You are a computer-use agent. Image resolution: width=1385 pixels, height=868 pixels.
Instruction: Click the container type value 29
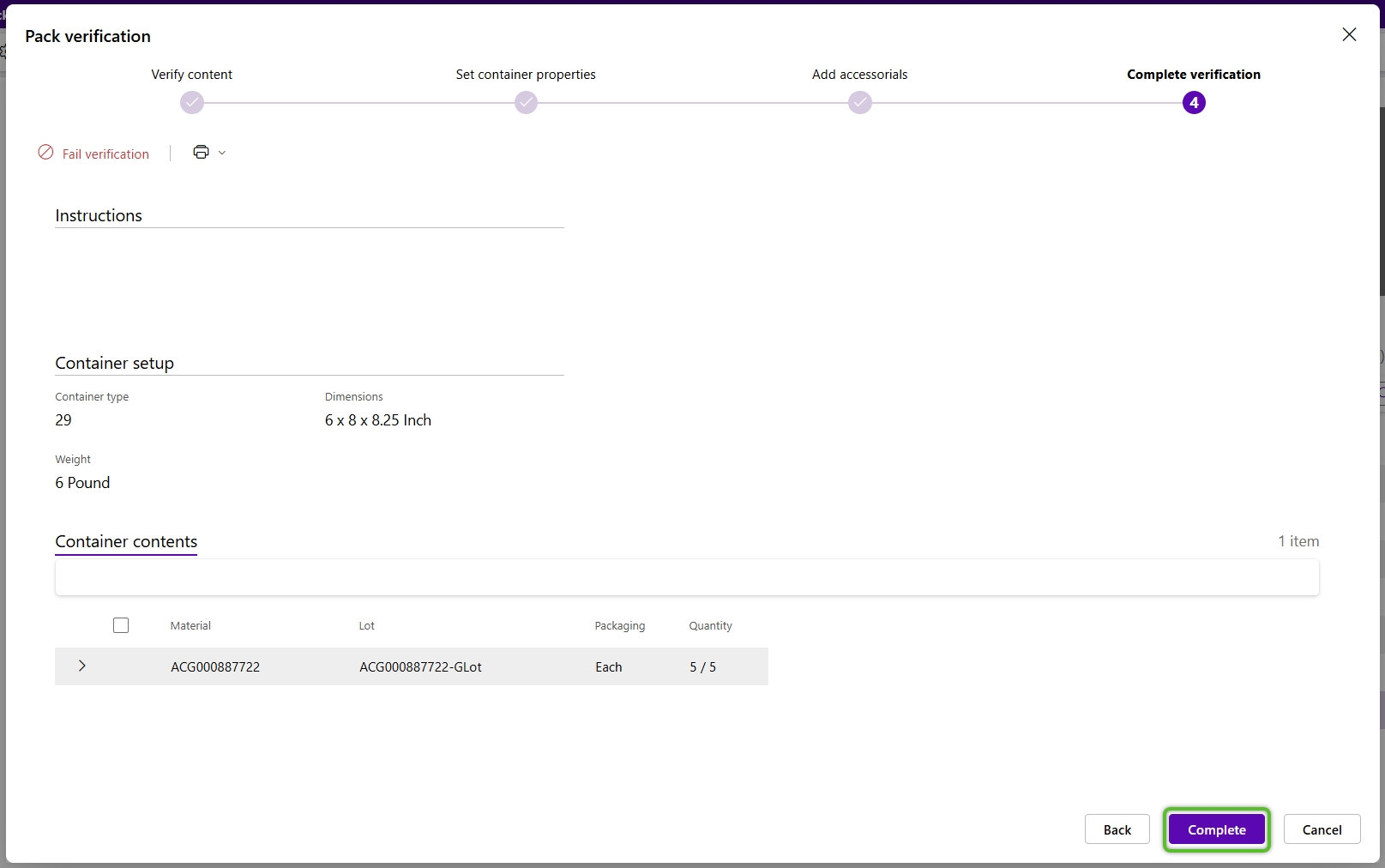point(63,420)
